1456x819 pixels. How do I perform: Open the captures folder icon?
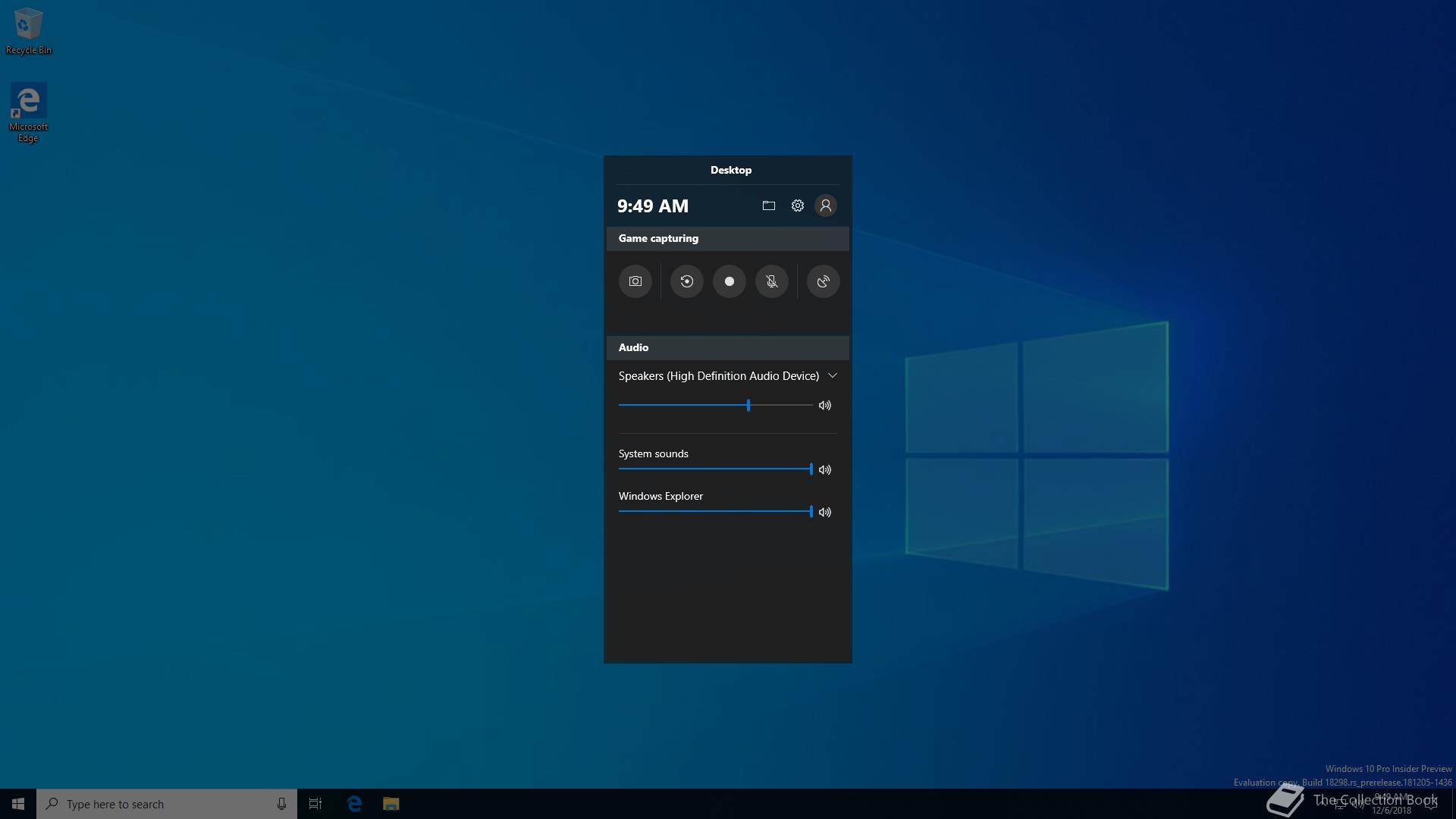coord(768,206)
